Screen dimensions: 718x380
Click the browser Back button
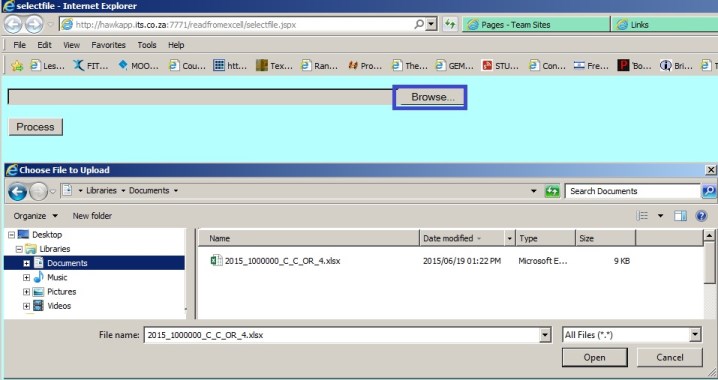(13, 25)
